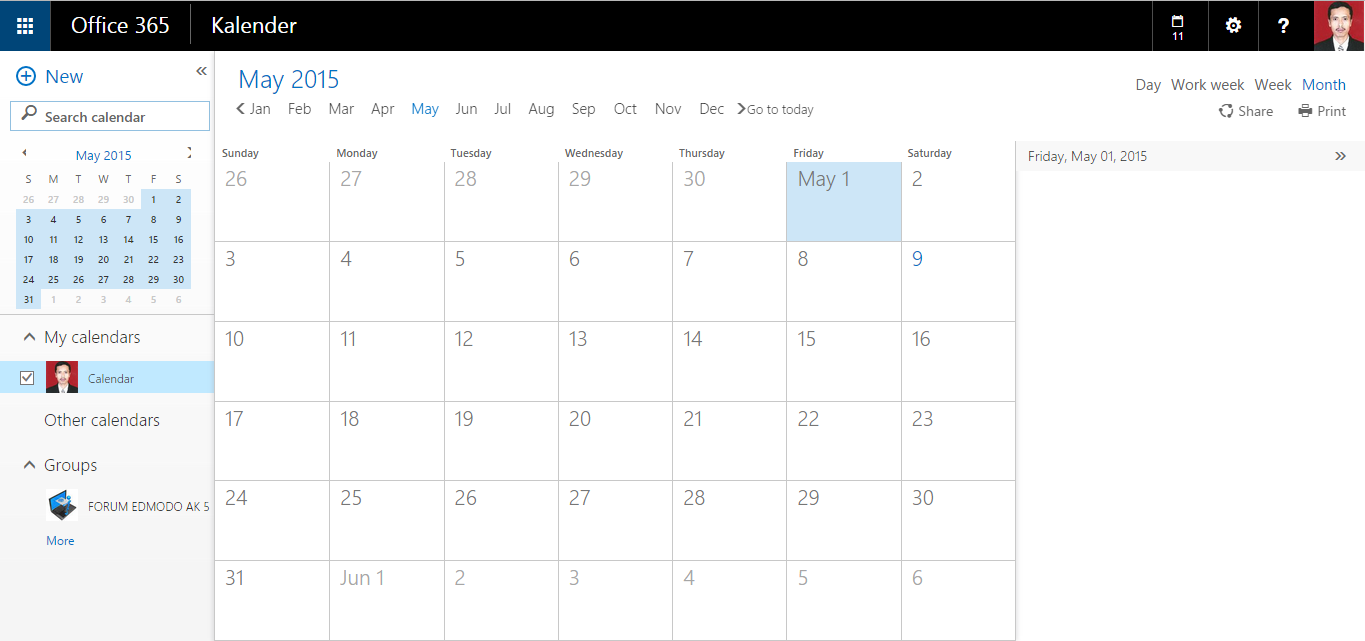Open the More link under Groups
Viewport: 1365px width, 641px height.
[x=60, y=540]
